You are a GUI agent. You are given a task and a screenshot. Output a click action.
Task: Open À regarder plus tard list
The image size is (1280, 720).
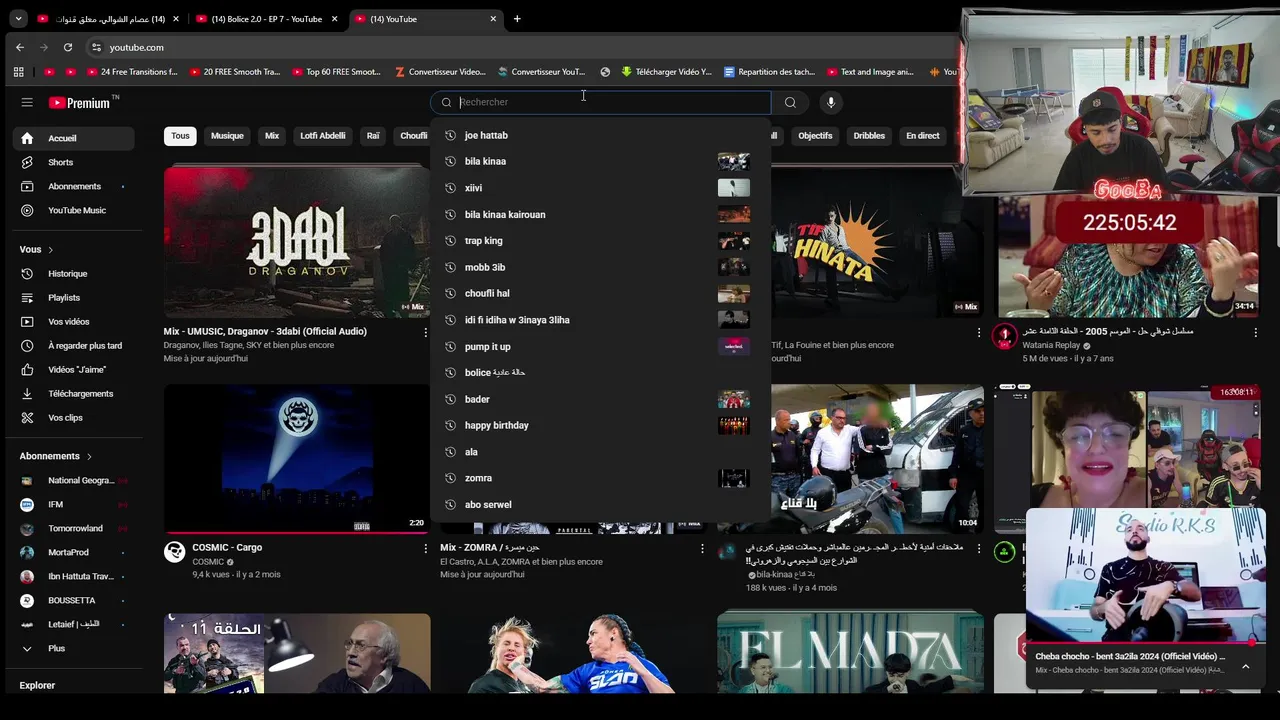point(73,345)
